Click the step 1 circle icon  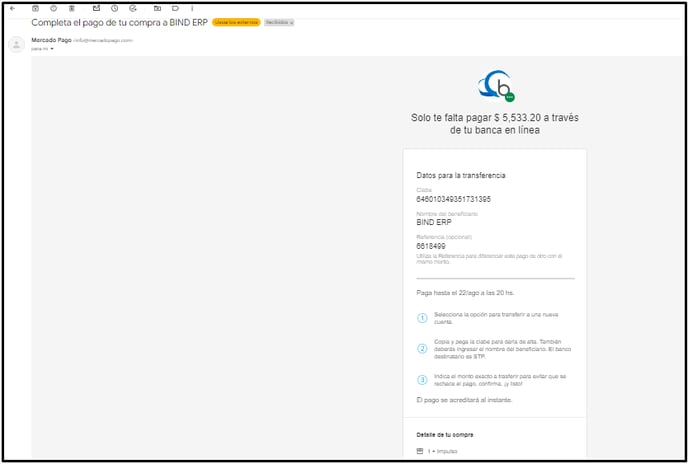point(422,318)
